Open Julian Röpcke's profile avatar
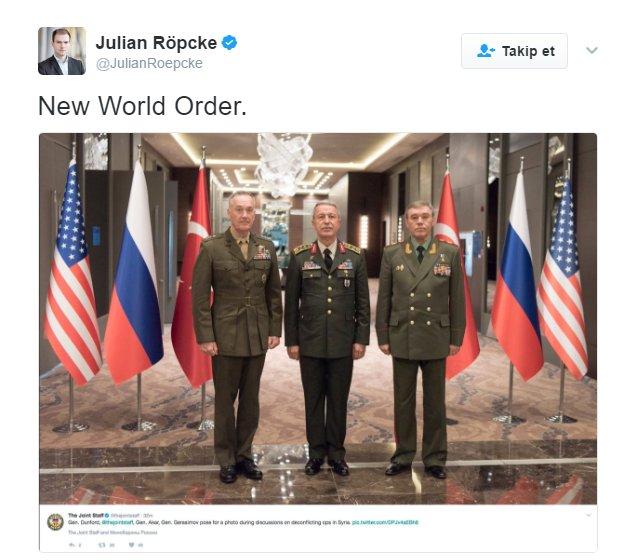The width and height of the screenshot is (635, 560). pos(62,51)
